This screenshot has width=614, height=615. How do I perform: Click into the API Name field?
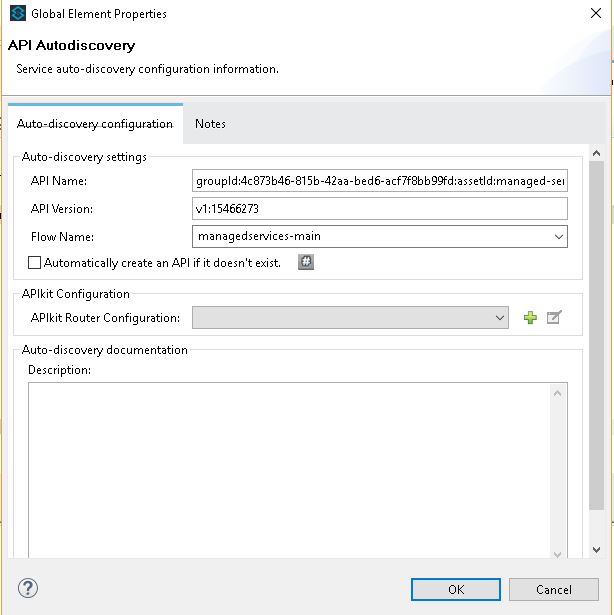[x=380, y=181]
